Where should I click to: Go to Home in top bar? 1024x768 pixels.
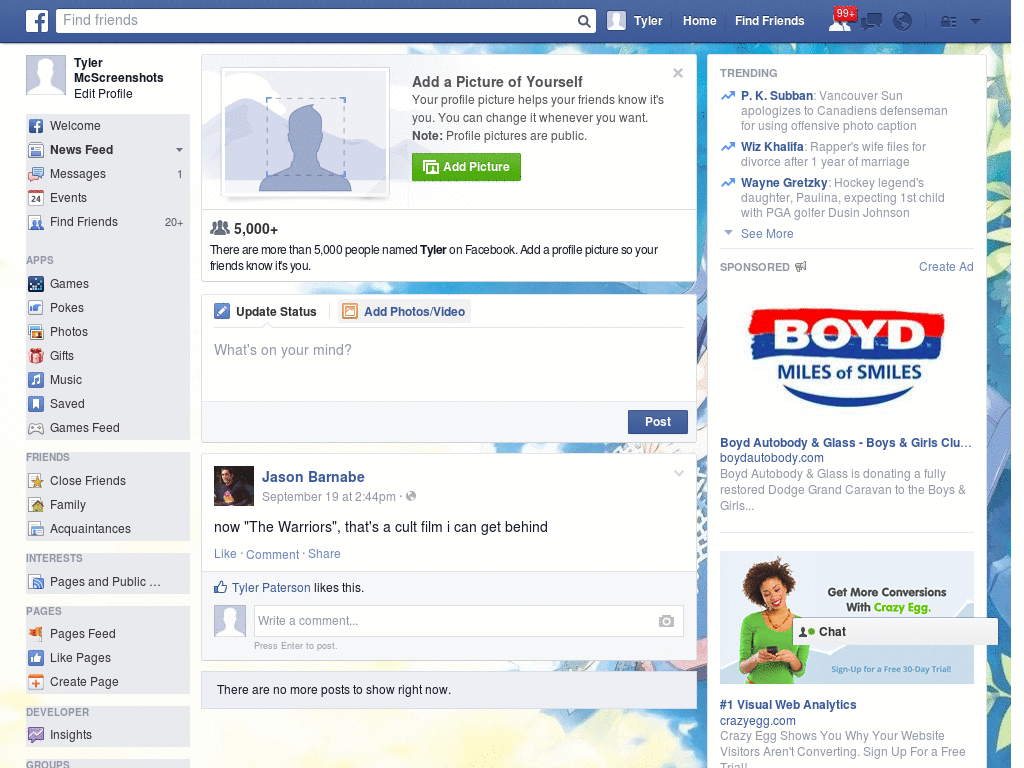tap(699, 21)
